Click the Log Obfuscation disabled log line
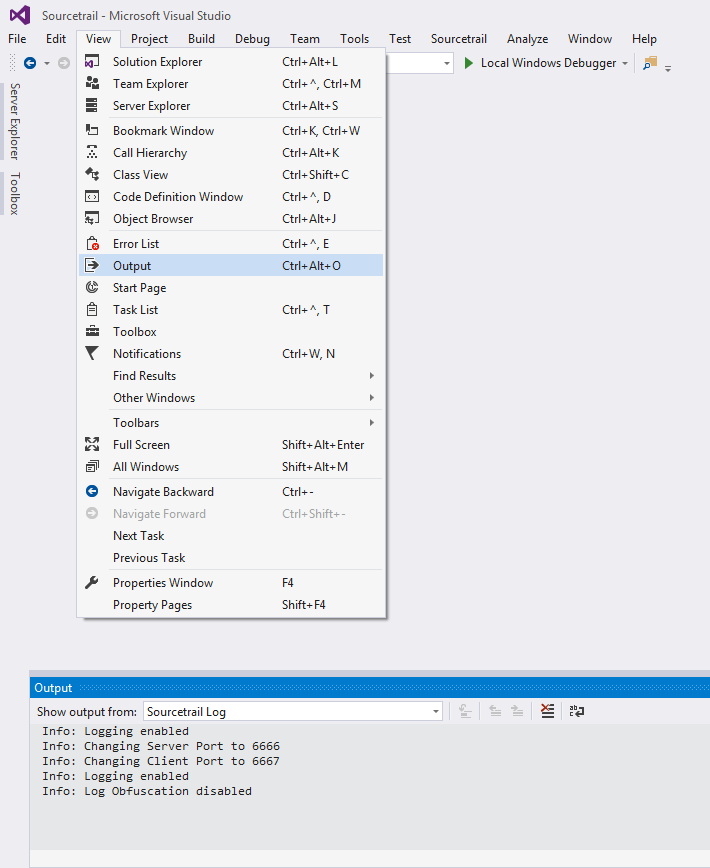 click(147, 790)
